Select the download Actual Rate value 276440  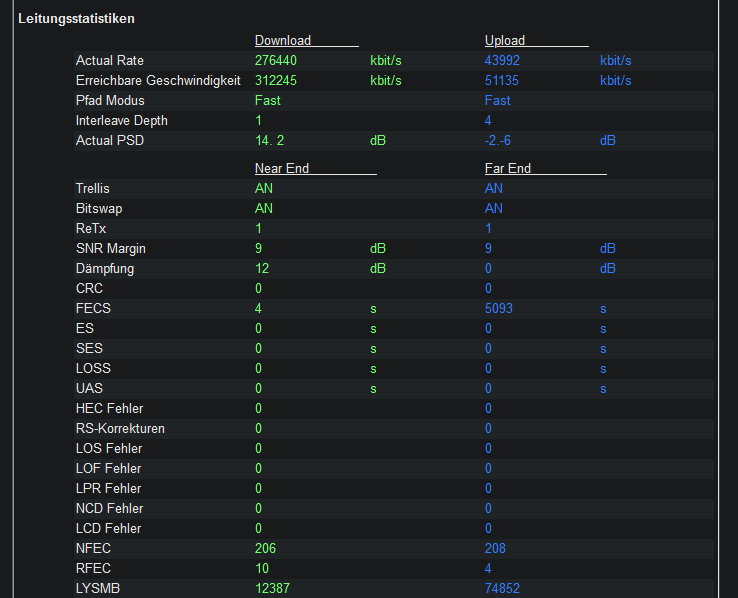[276, 61]
